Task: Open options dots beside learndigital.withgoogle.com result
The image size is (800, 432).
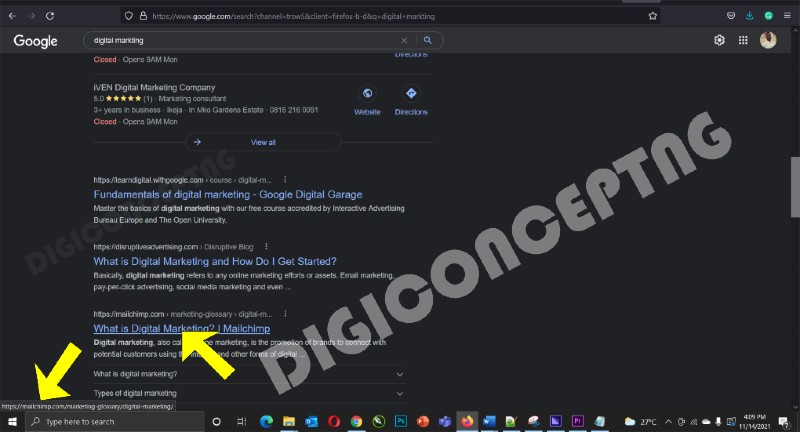Action: click(x=285, y=180)
